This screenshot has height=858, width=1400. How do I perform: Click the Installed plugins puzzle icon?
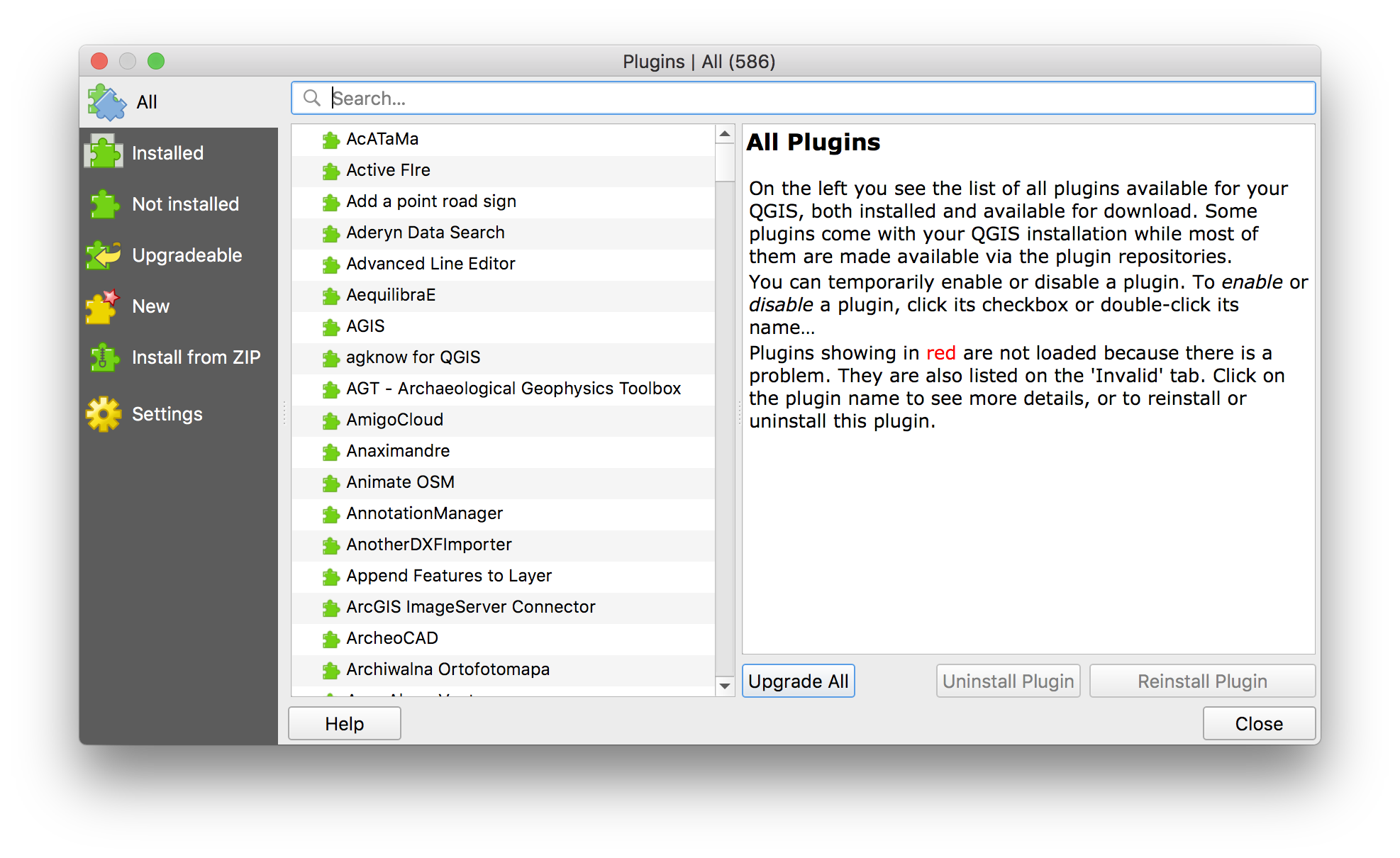point(104,152)
